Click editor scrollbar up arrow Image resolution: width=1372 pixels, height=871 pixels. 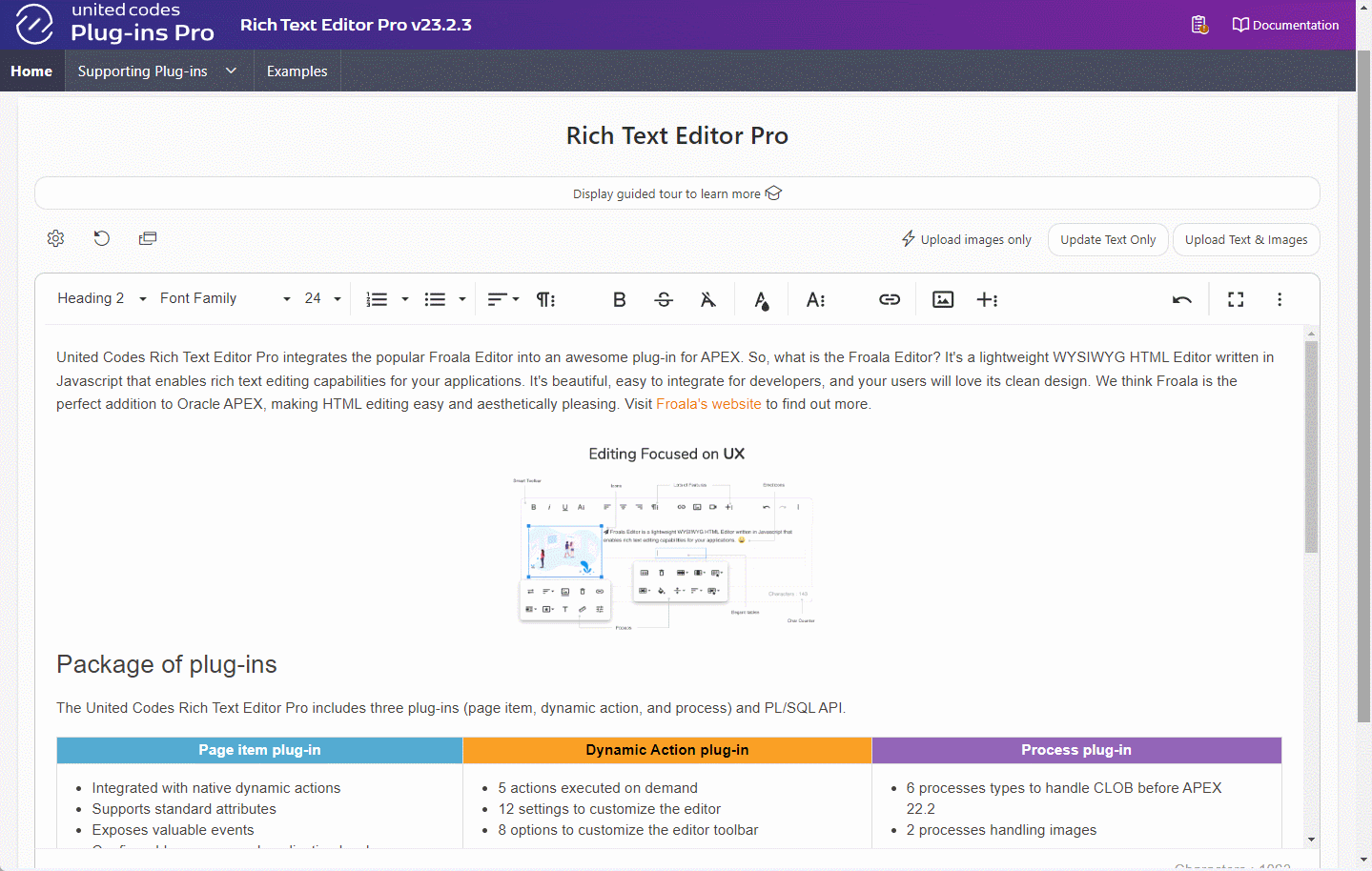pyautogui.click(x=1312, y=334)
